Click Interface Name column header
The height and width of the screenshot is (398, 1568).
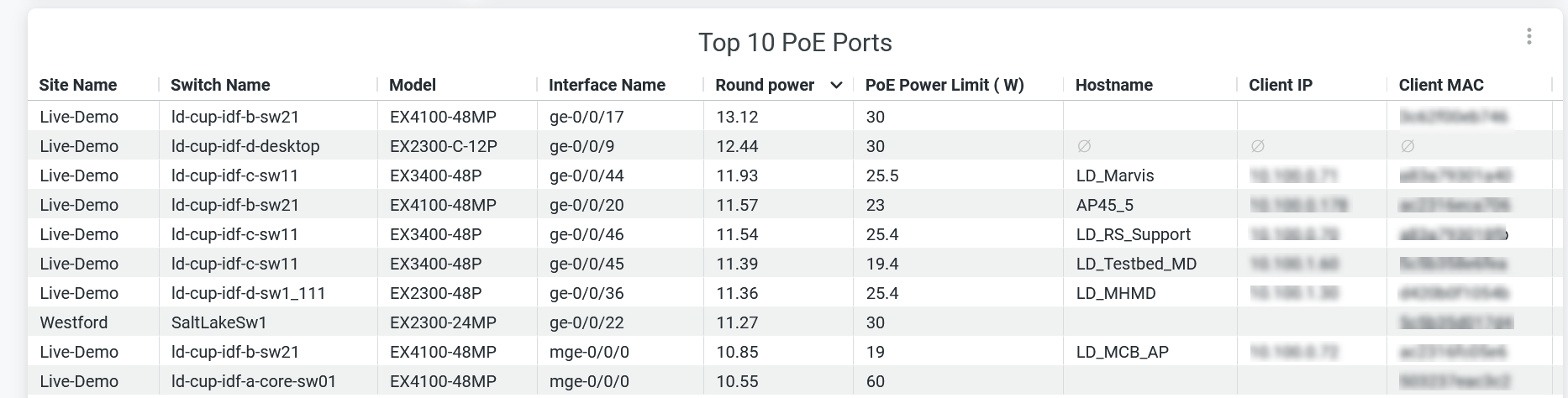[606, 85]
